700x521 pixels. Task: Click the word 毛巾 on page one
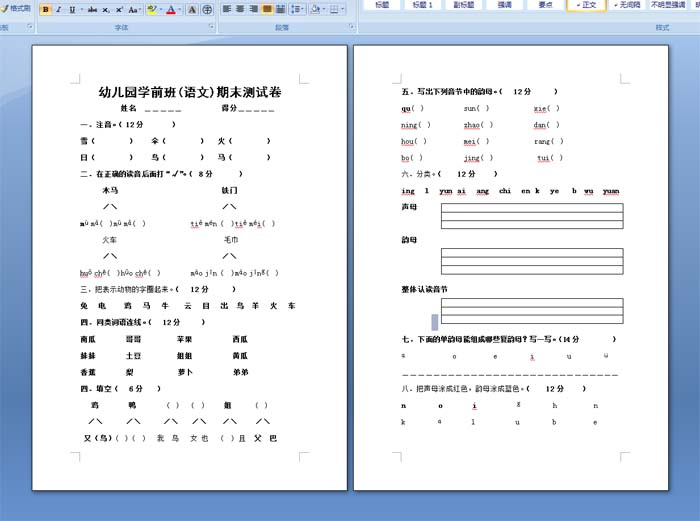[231, 240]
